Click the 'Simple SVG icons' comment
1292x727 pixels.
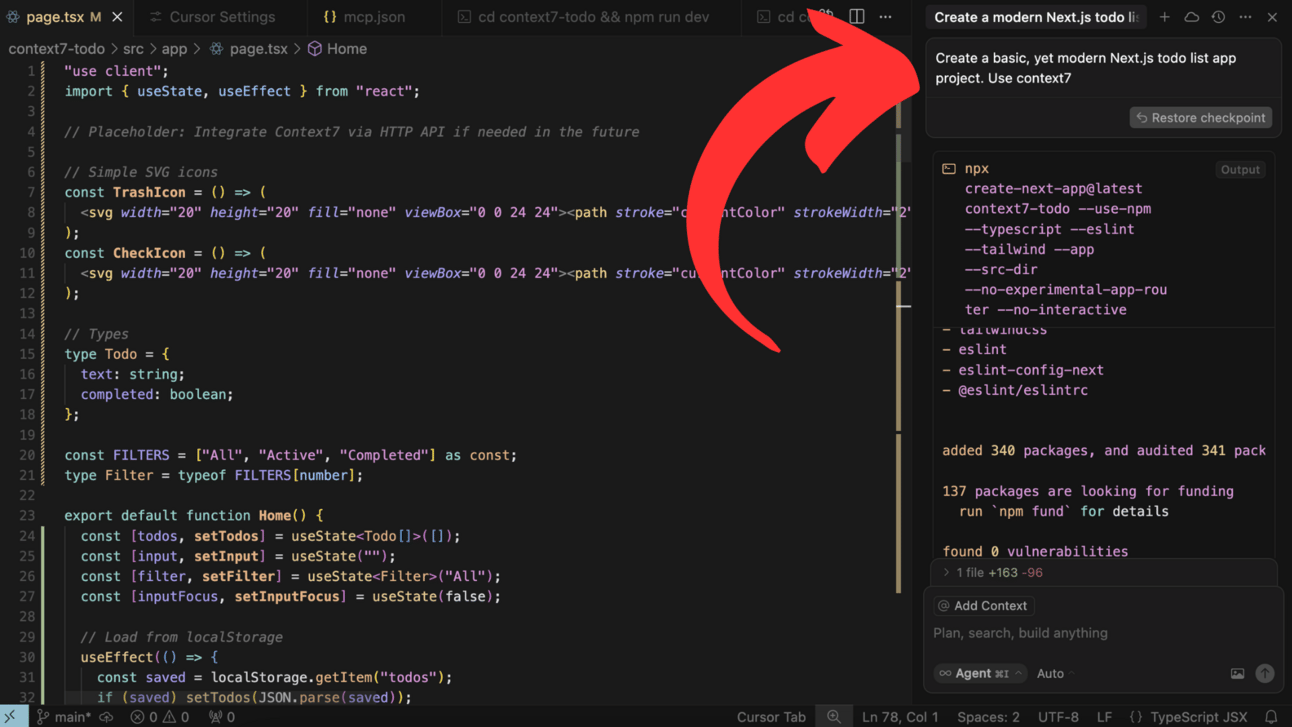(x=141, y=172)
